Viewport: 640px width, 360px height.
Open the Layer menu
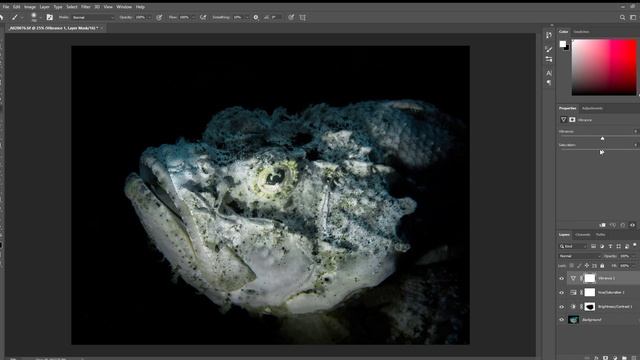point(44,7)
